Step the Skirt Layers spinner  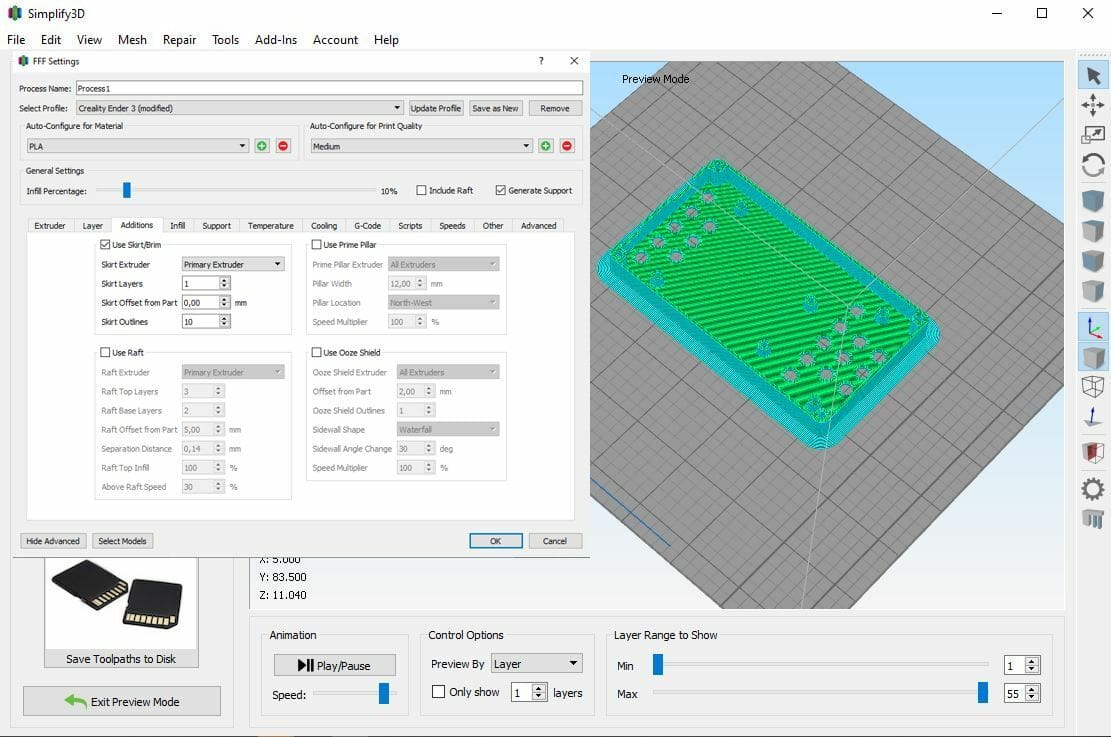(x=225, y=283)
